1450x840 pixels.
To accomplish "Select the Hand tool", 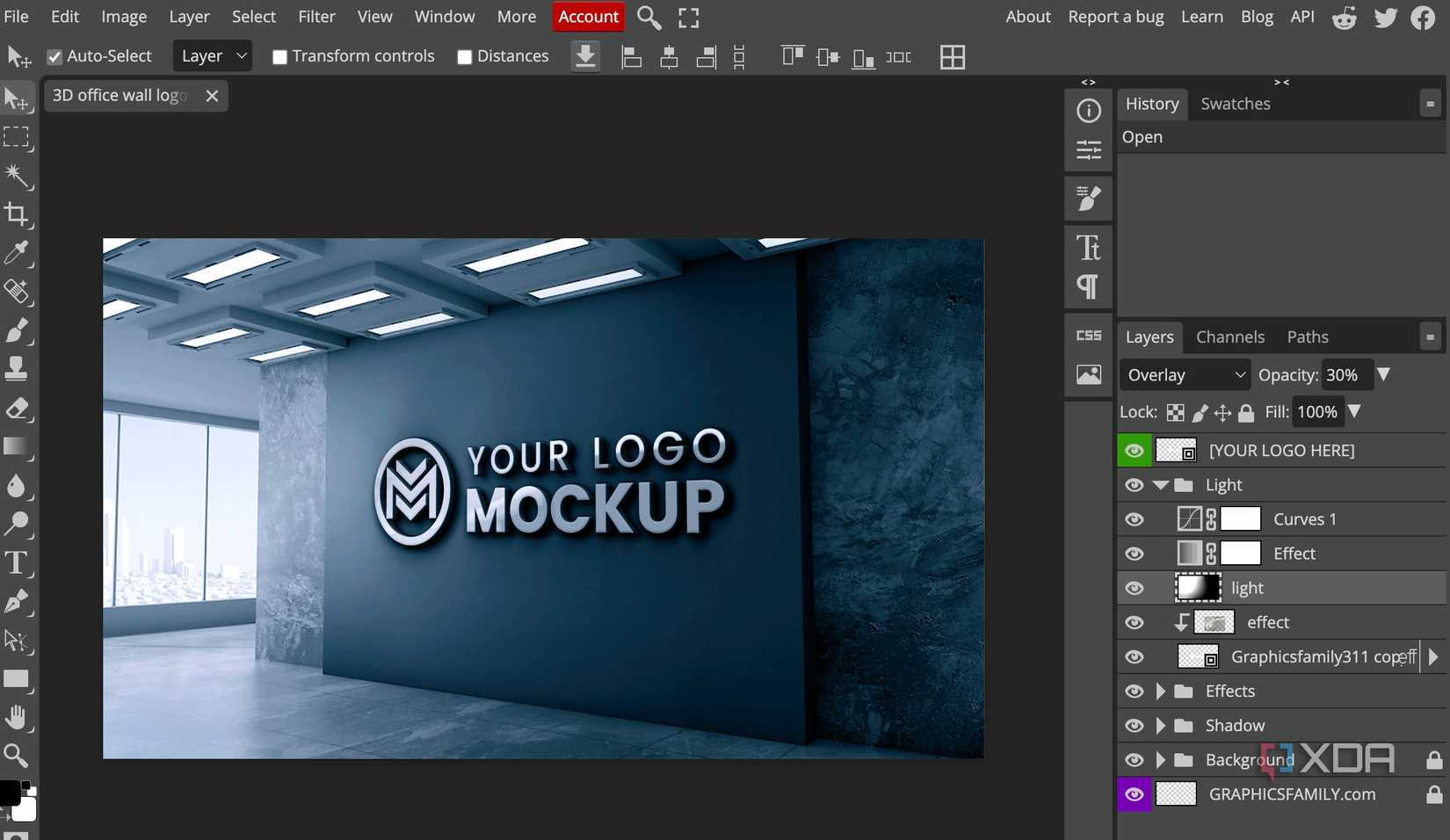I will [x=18, y=717].
